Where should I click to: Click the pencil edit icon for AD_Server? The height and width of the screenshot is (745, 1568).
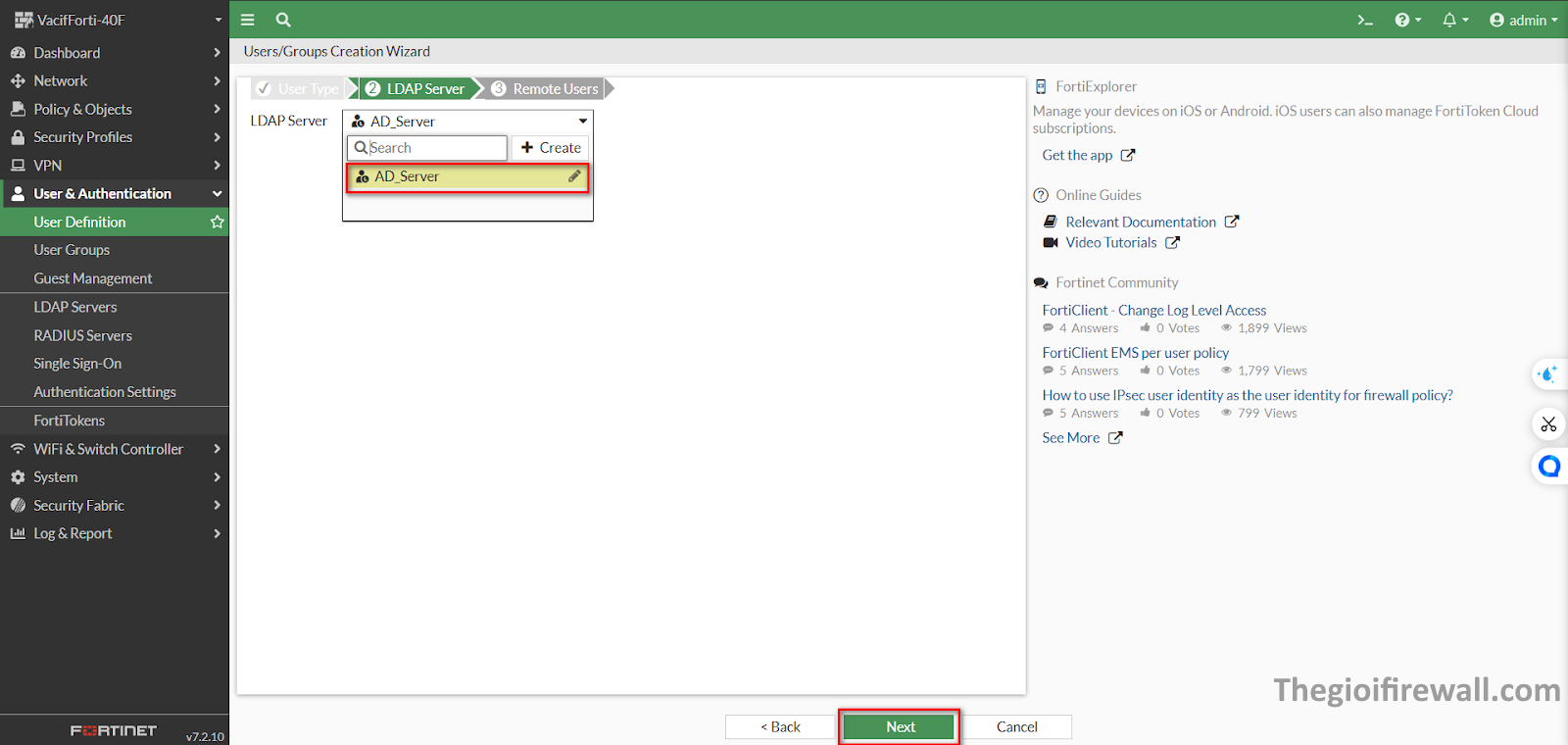[x=574, y=176]
